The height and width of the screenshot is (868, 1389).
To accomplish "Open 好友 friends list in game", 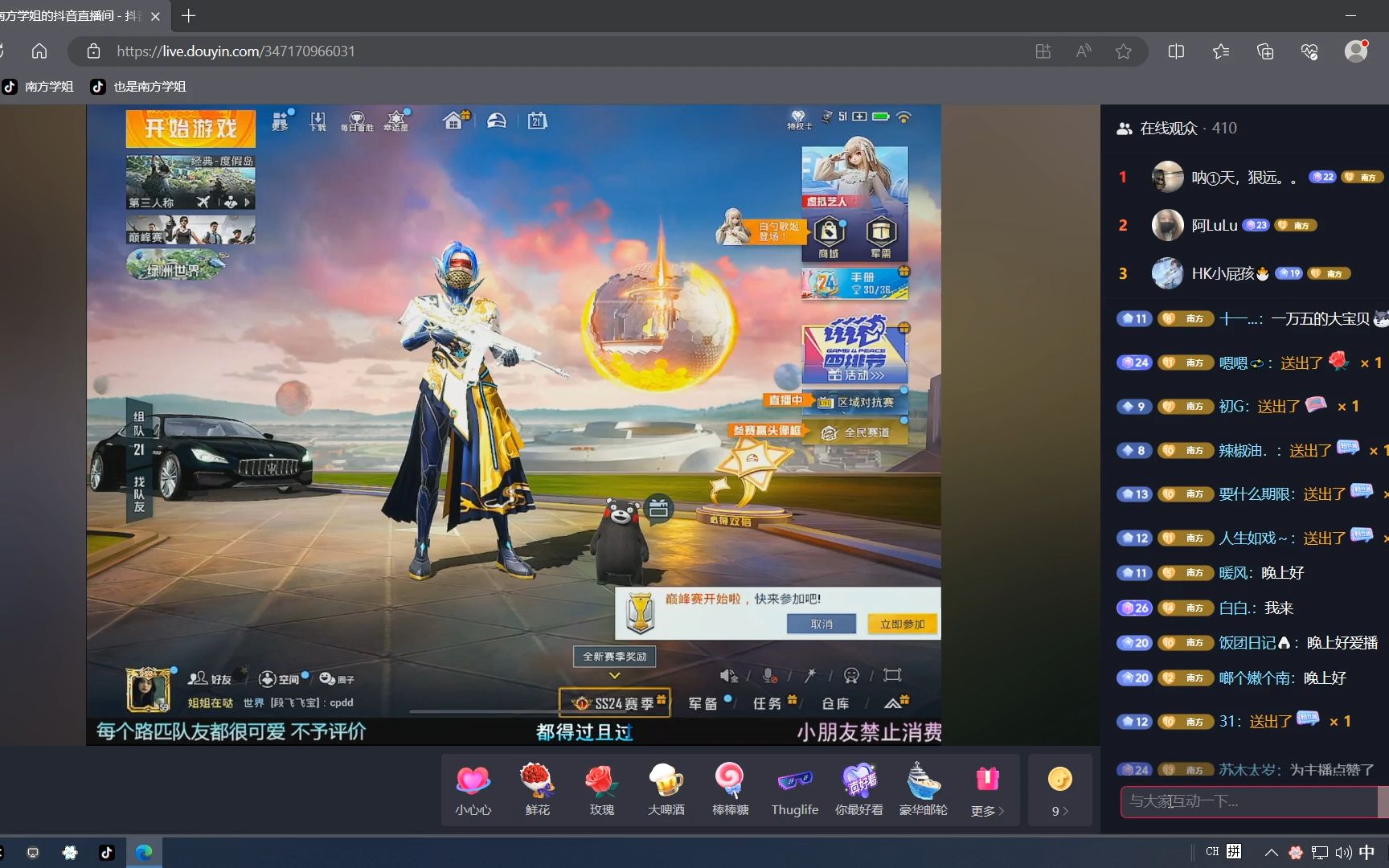I will point(210,679).
